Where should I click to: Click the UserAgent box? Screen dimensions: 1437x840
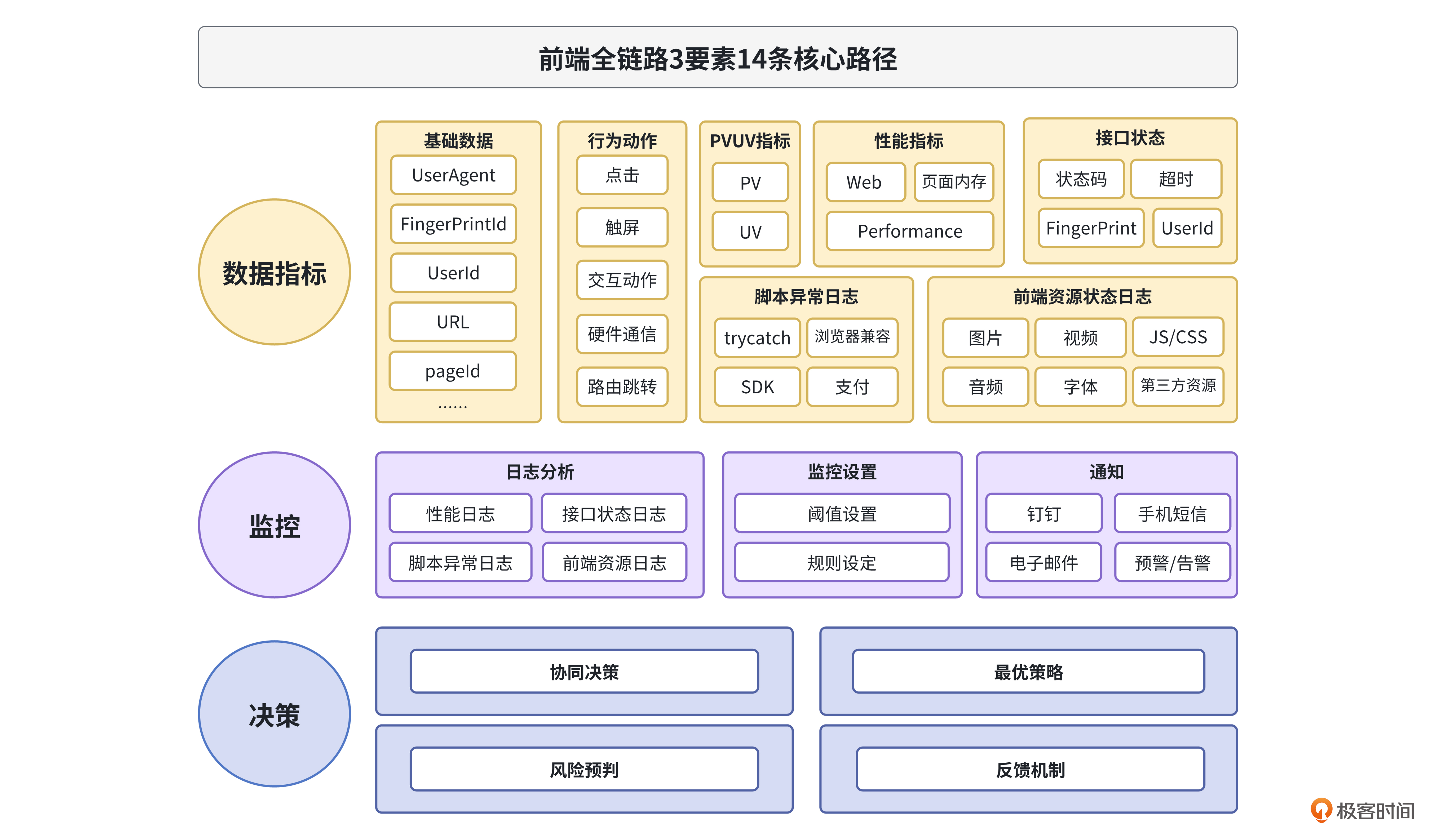point(453,175)
